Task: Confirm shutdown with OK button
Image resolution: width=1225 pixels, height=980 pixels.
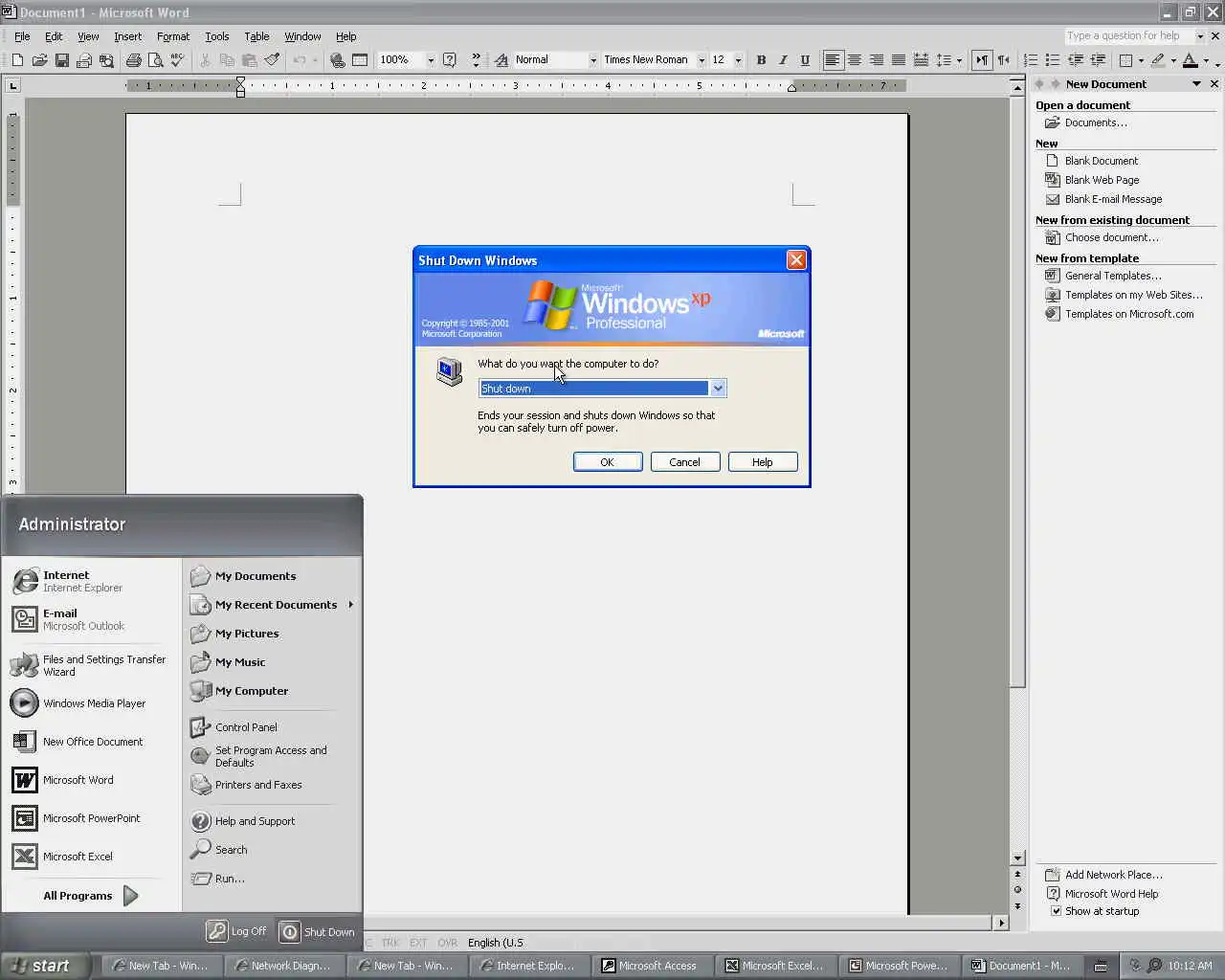Action: [608, 462]
